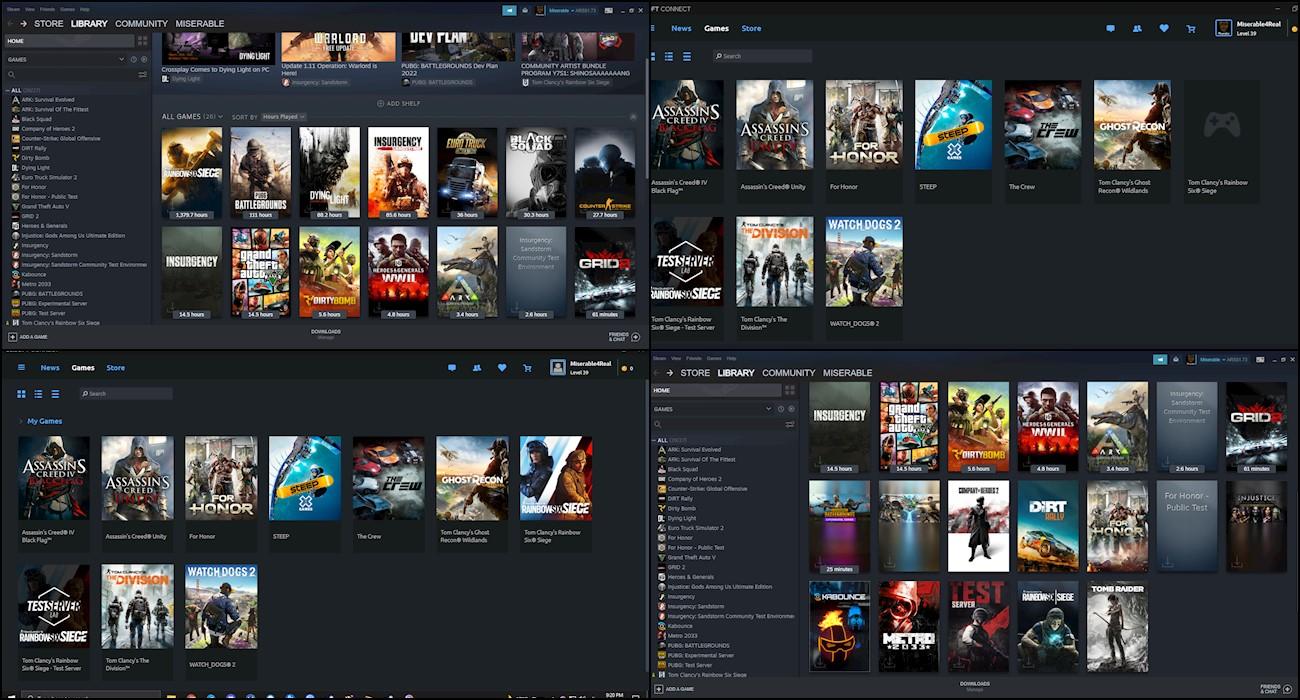Click the forward arrow in top-left Steam window
Image resolution: width=1300 pixels, height=700 pixels.
(x=23, y=23)
